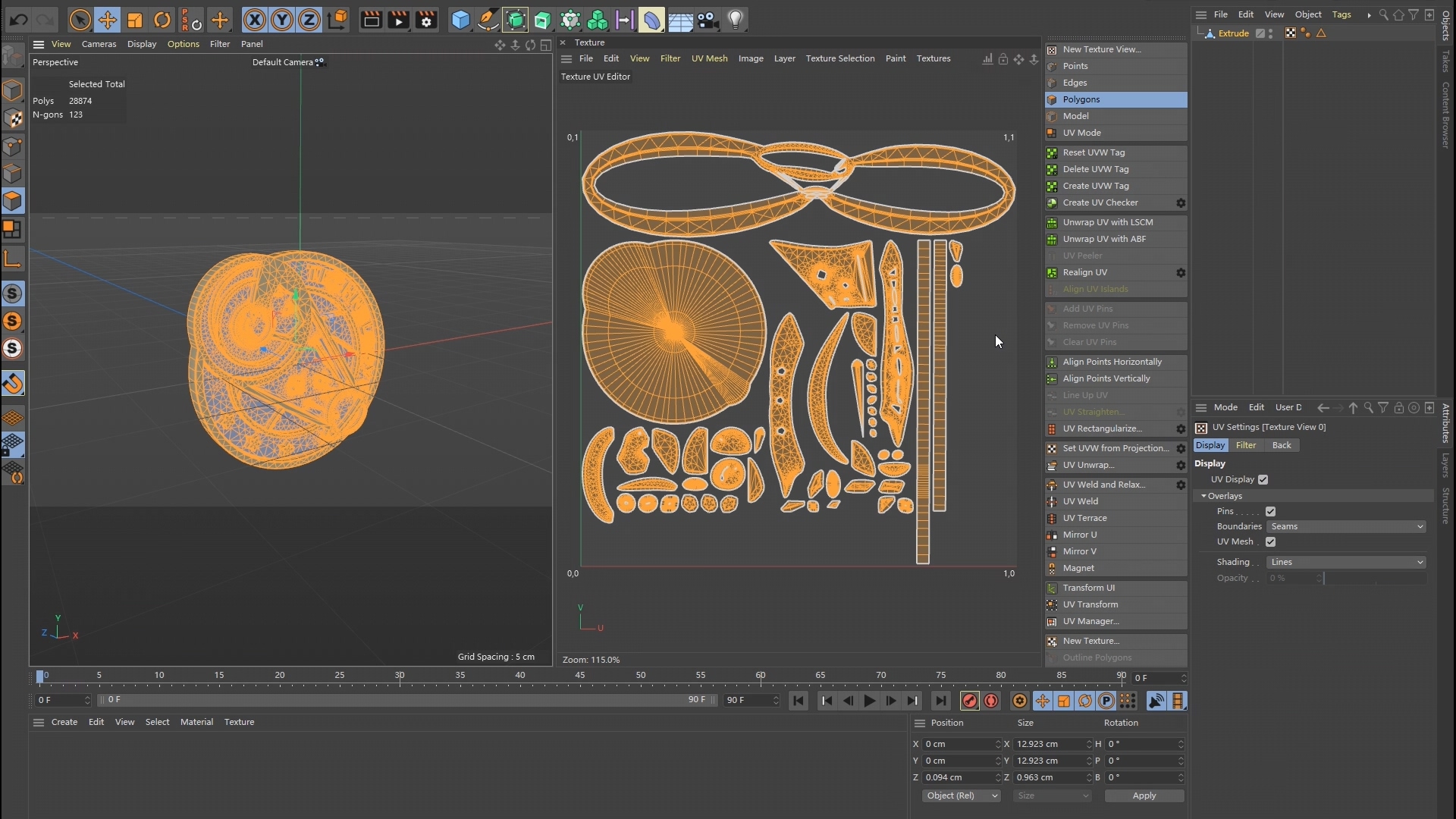The width and height of the screenshot is (1456, 819).
Task: Click the Apply button
Action: click(1144, 796)
